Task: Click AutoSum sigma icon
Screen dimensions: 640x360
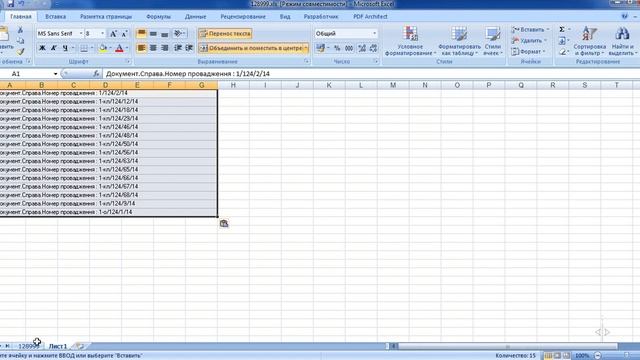Action: click(562, 29)
